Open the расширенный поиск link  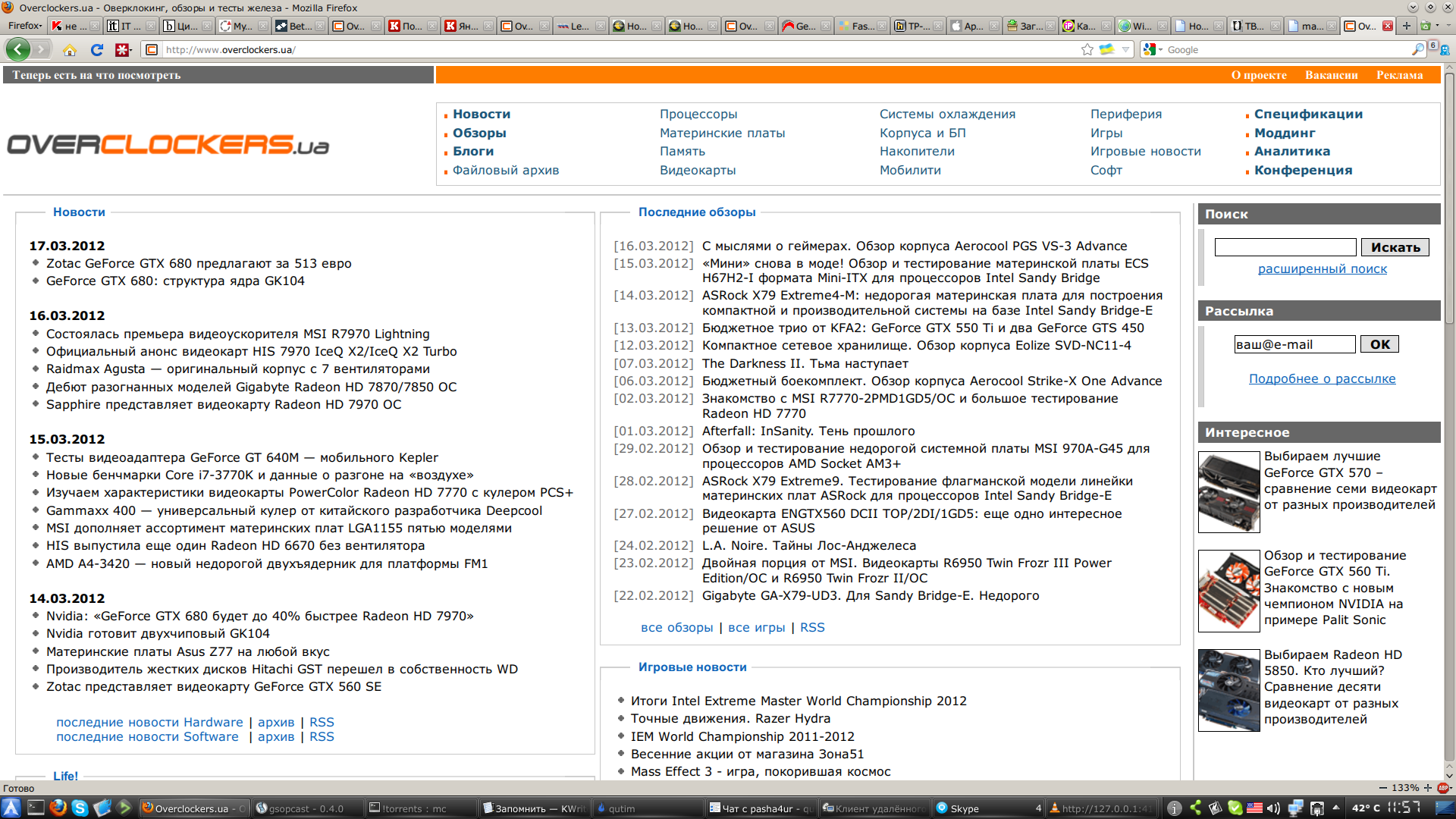click(1322, 268)
